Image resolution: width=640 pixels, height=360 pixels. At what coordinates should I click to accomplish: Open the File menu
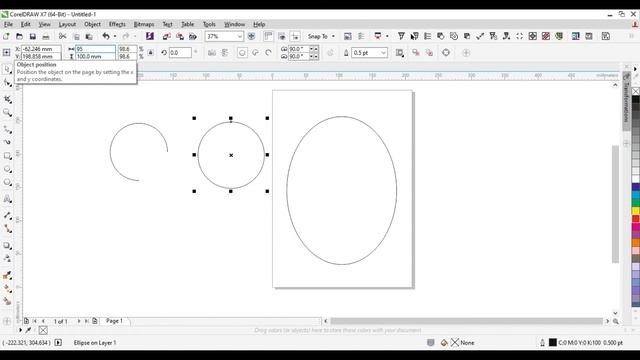[x=8, y=24]
